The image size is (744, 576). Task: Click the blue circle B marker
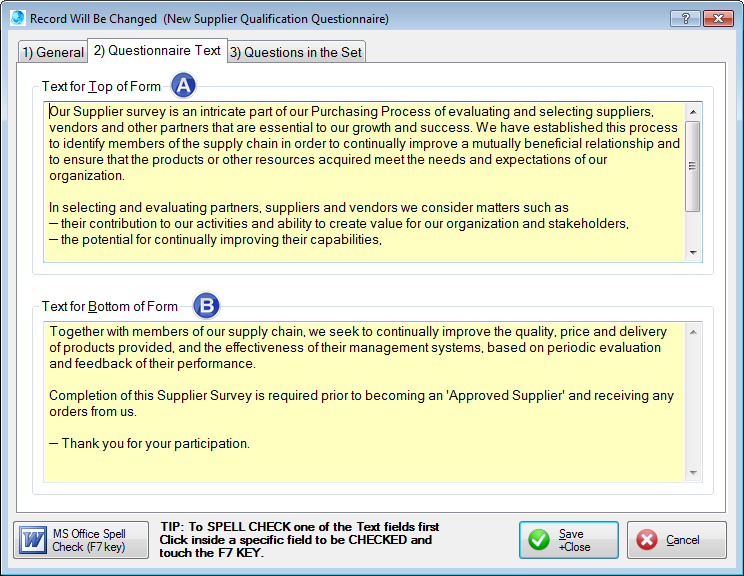pyautogui.click(x=206, y=306)
